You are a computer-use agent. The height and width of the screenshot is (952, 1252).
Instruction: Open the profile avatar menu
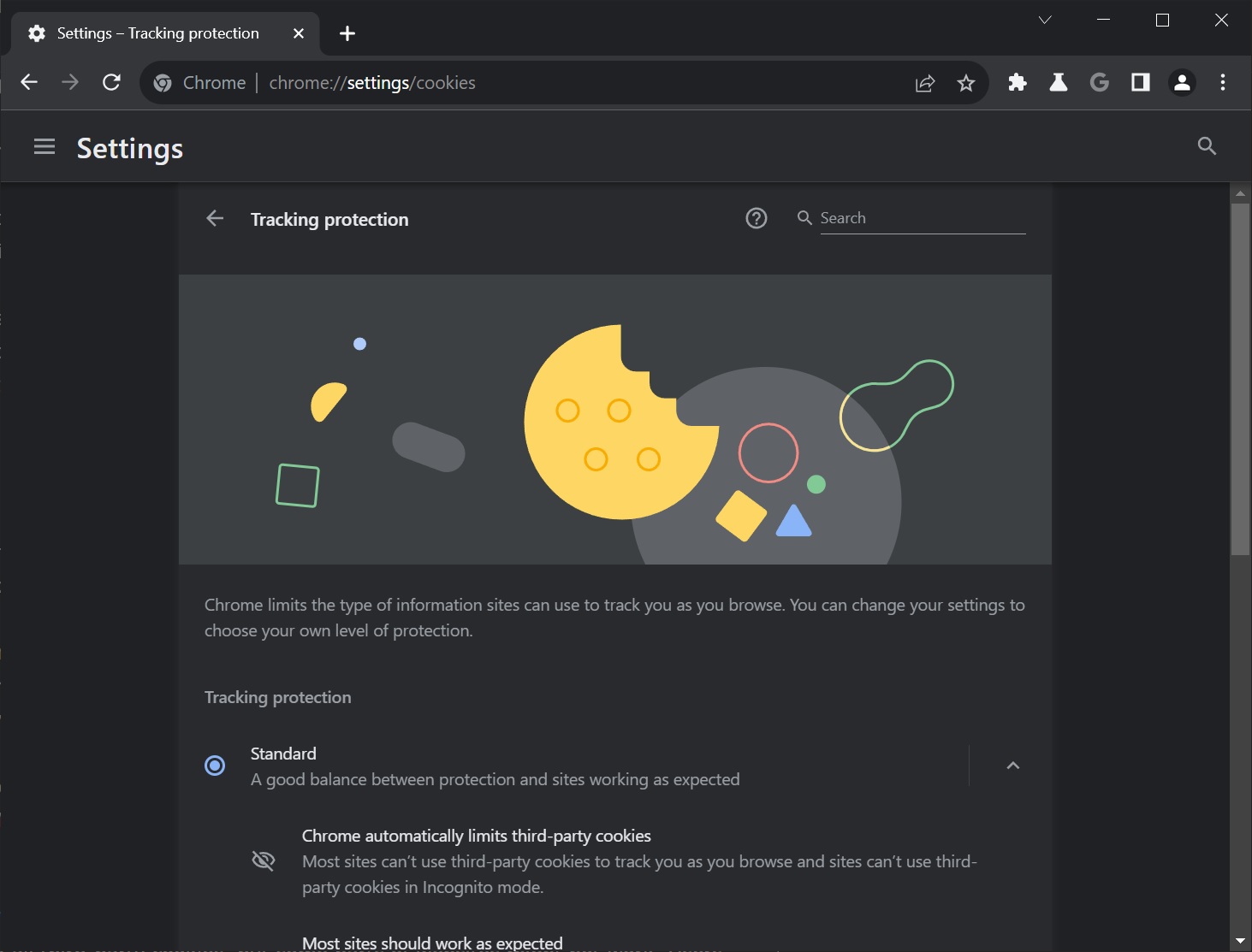(1182, 82)
